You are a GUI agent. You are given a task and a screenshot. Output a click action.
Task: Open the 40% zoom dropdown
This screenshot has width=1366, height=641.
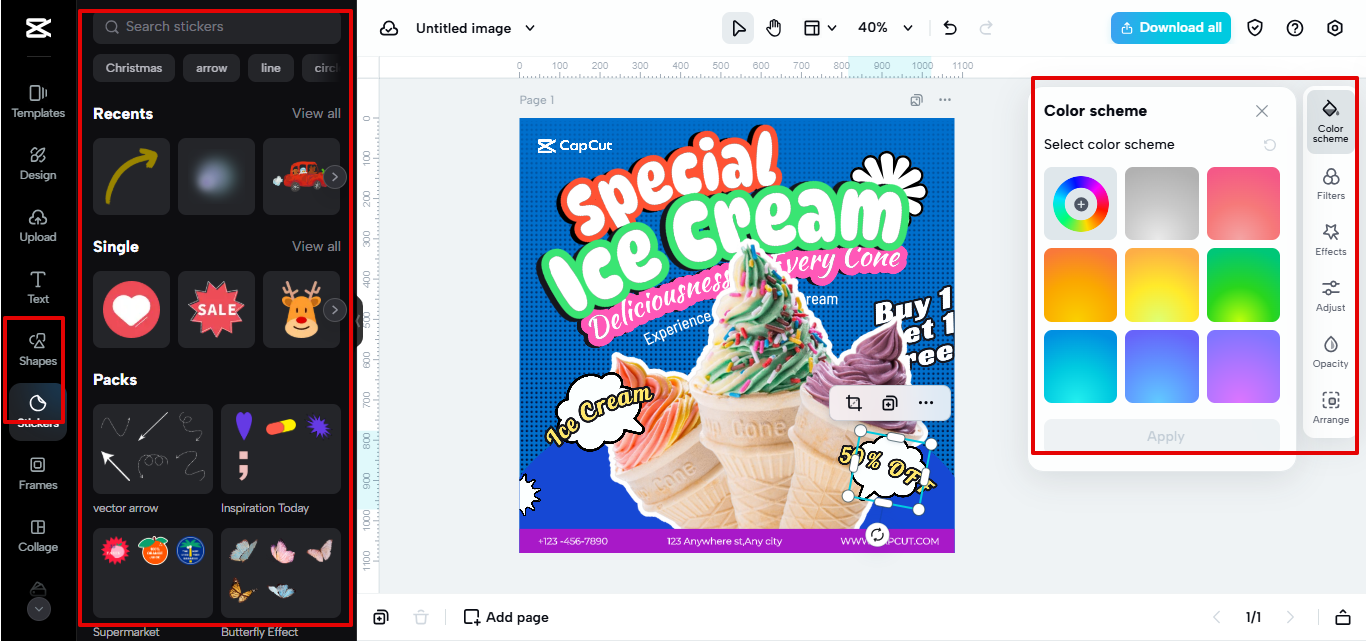point(885,28)
